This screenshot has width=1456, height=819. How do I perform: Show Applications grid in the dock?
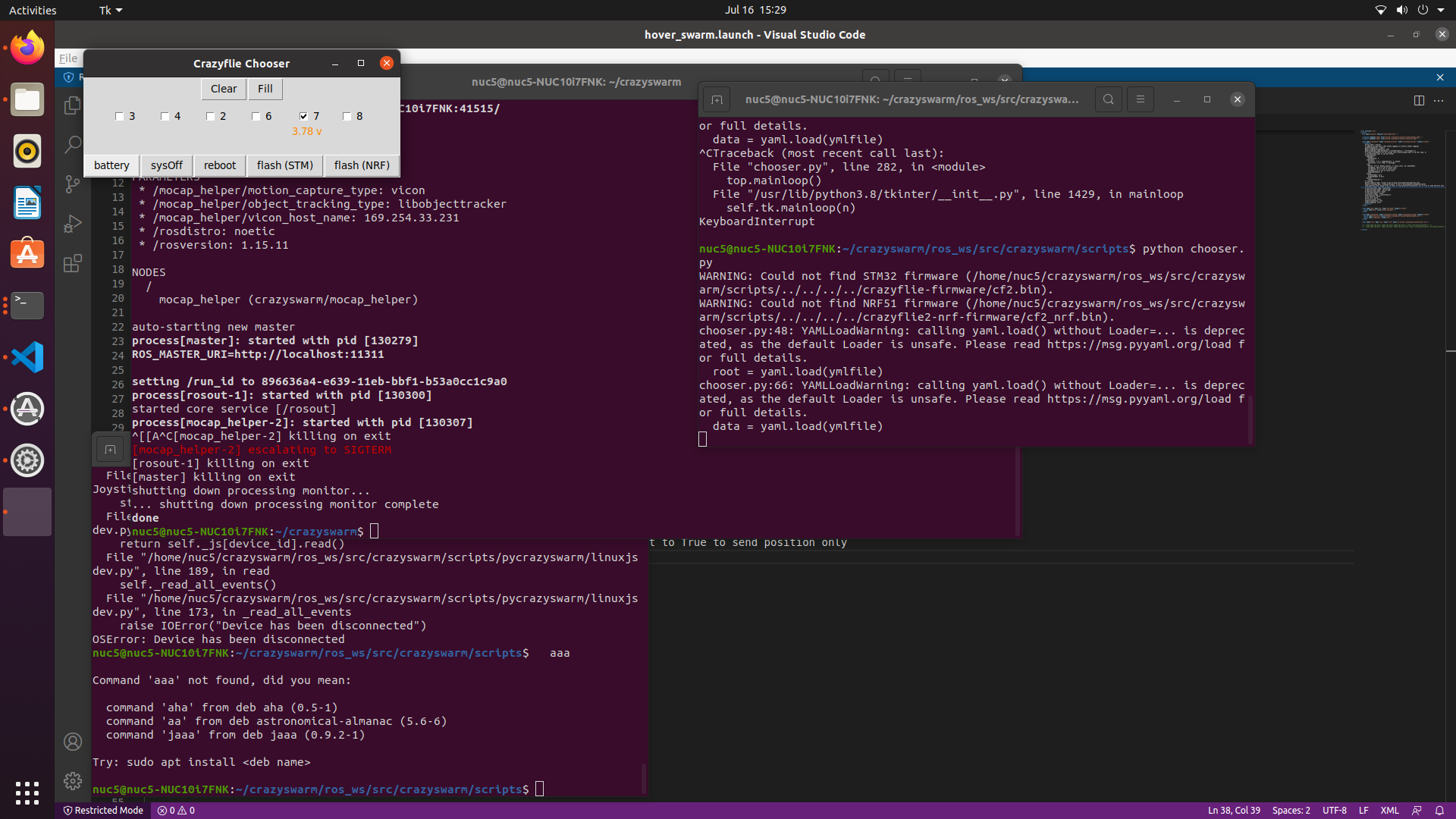pos(27,792)
